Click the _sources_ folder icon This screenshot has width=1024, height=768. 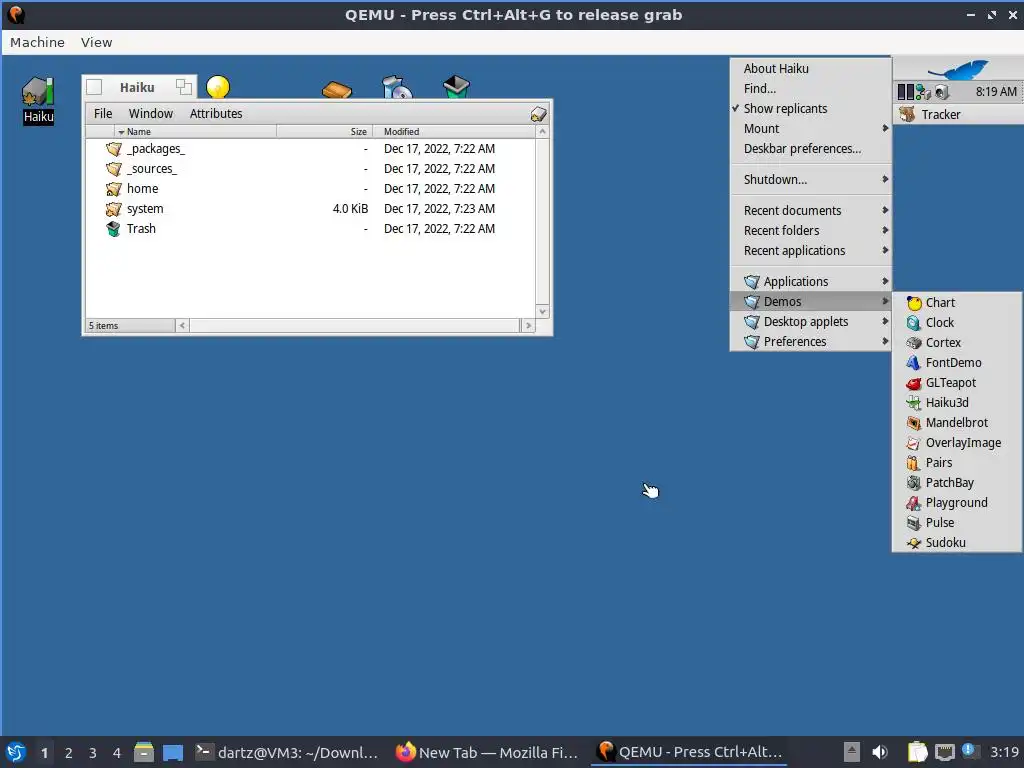pyautogui.click(x=114, y=168)
